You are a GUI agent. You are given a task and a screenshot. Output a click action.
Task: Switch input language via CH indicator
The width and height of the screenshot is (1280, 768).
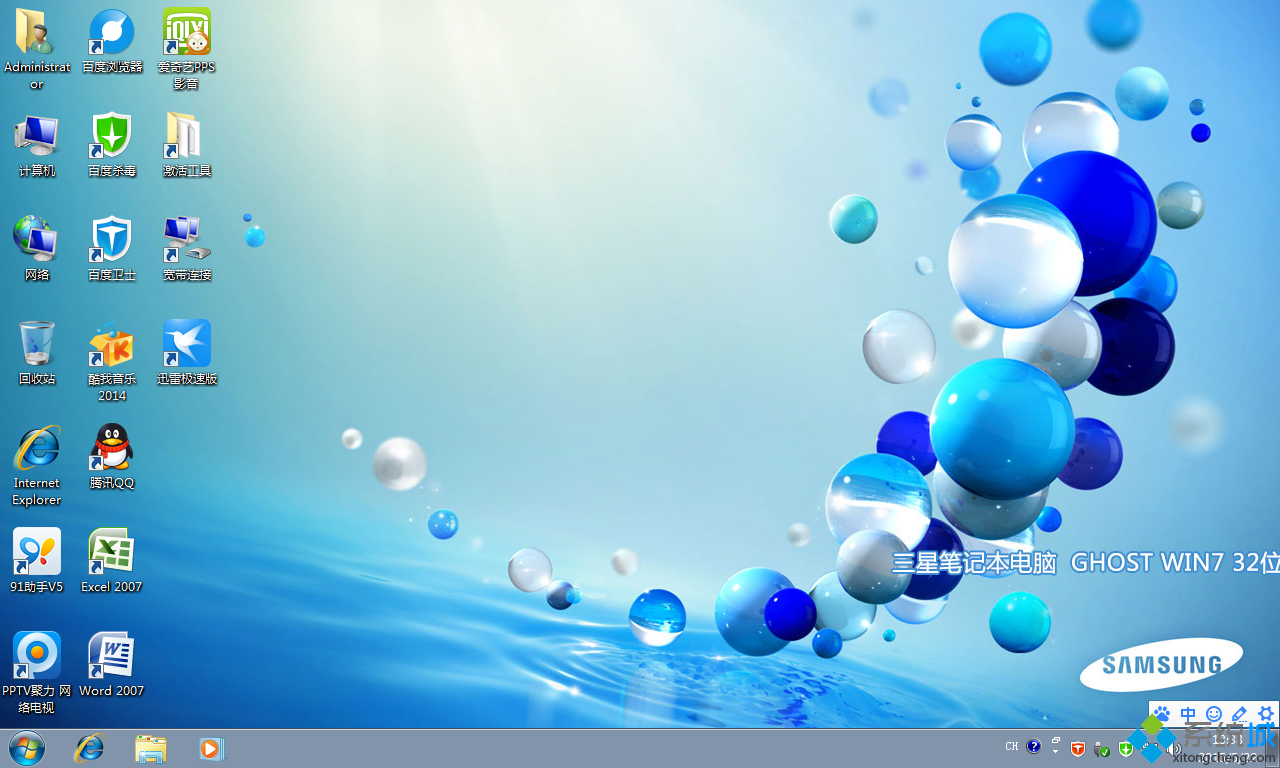pos(1011,746)
